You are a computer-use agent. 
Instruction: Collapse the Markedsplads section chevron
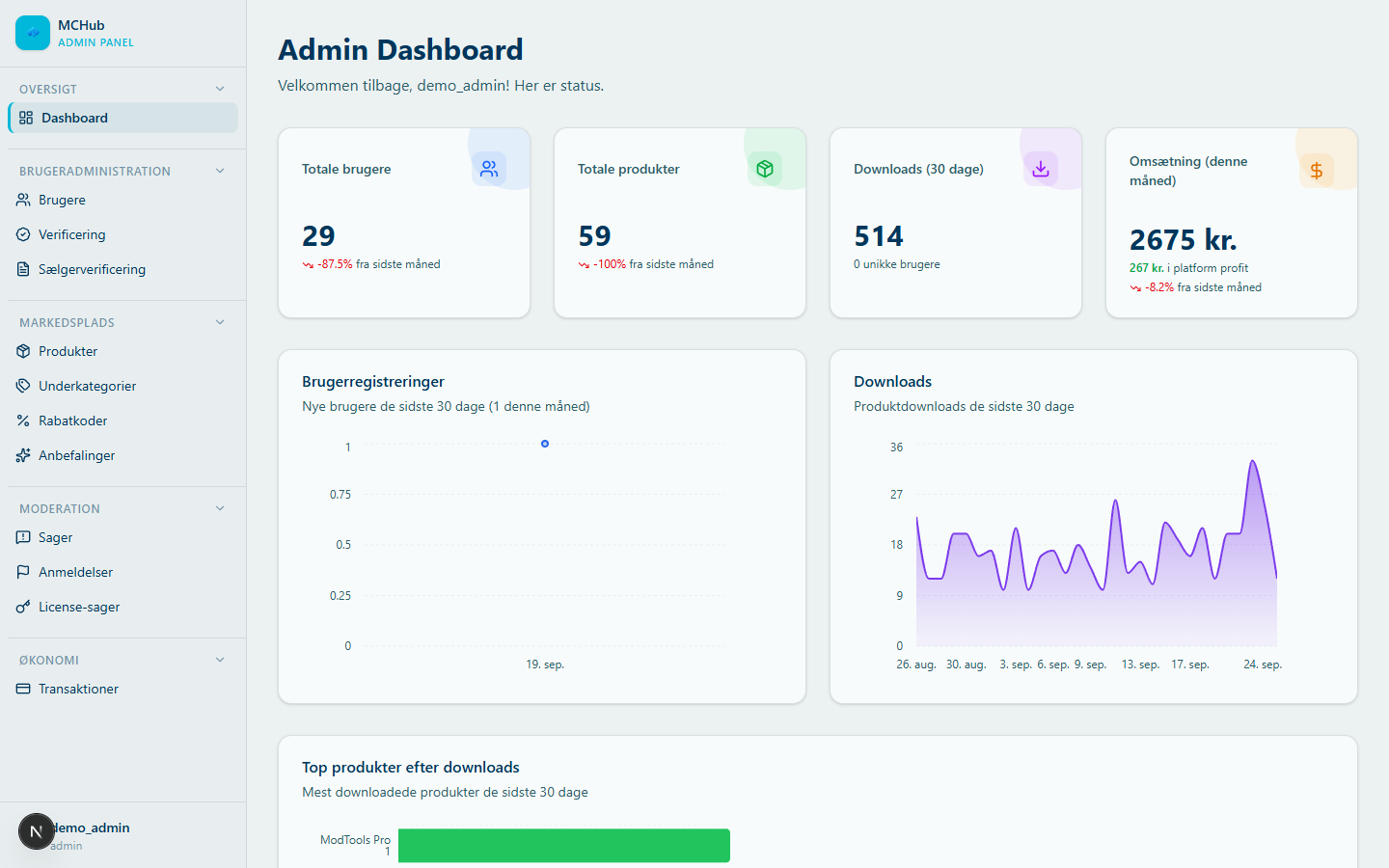(220, 322)
